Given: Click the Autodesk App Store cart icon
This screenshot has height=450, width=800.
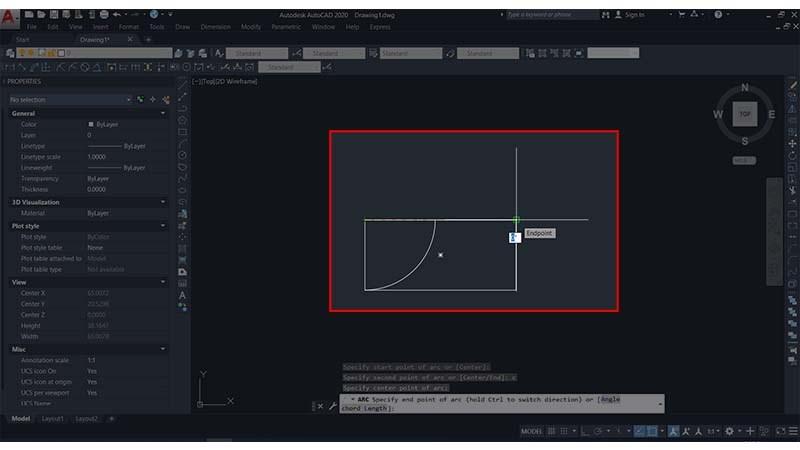Looking at the screenshot, I should tap(682, 15).
